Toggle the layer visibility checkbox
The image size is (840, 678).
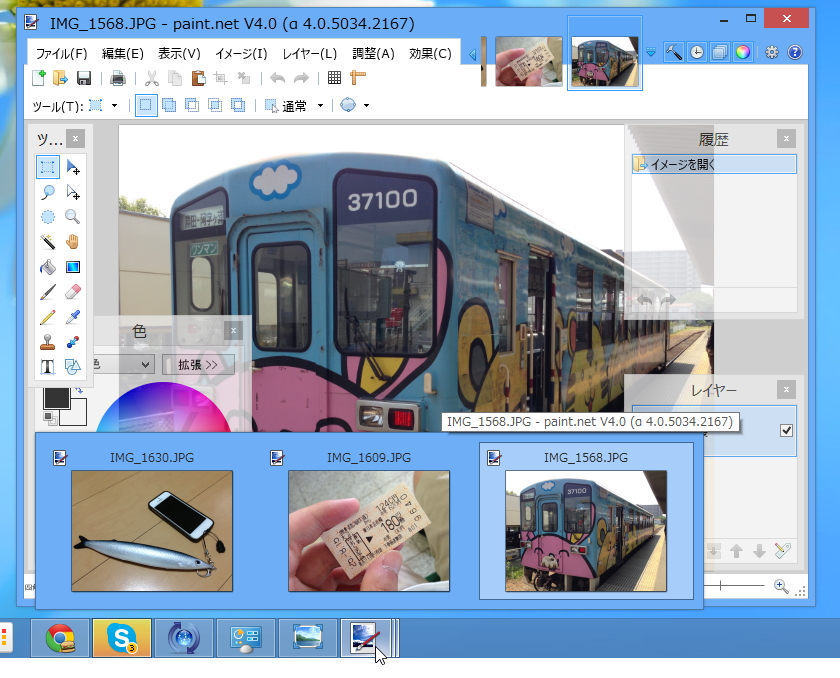click(786, 430)
